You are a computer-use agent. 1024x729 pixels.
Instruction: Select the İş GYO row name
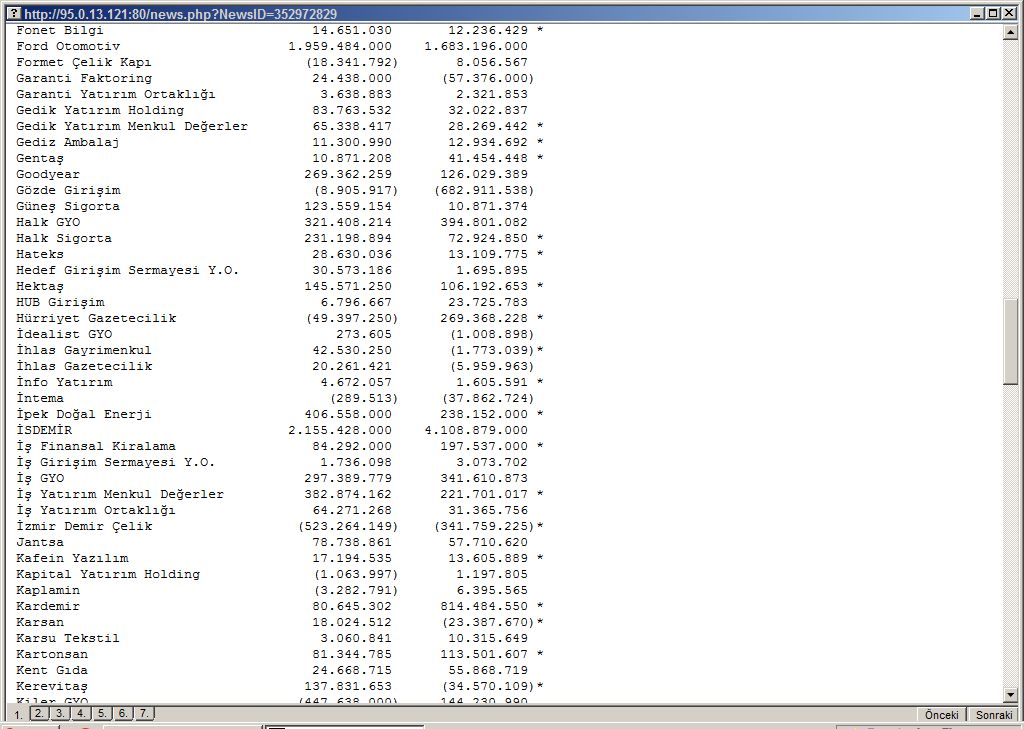coord(40,478)
